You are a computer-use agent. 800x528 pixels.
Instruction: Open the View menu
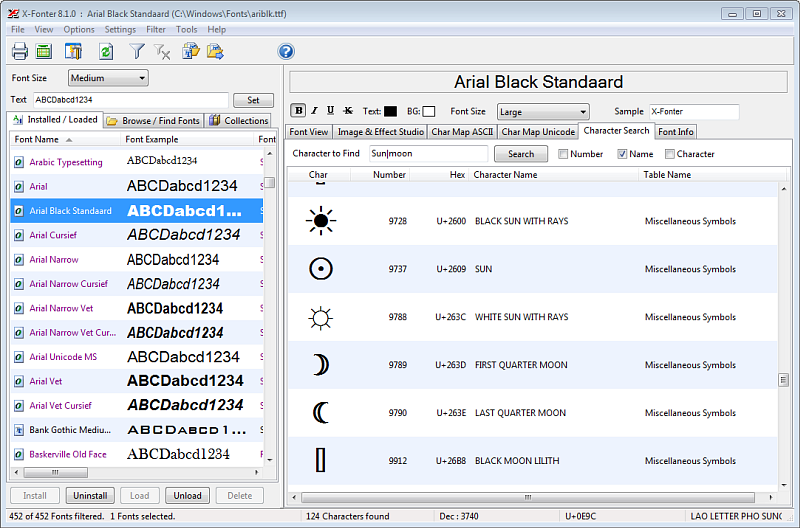[44, 30]
